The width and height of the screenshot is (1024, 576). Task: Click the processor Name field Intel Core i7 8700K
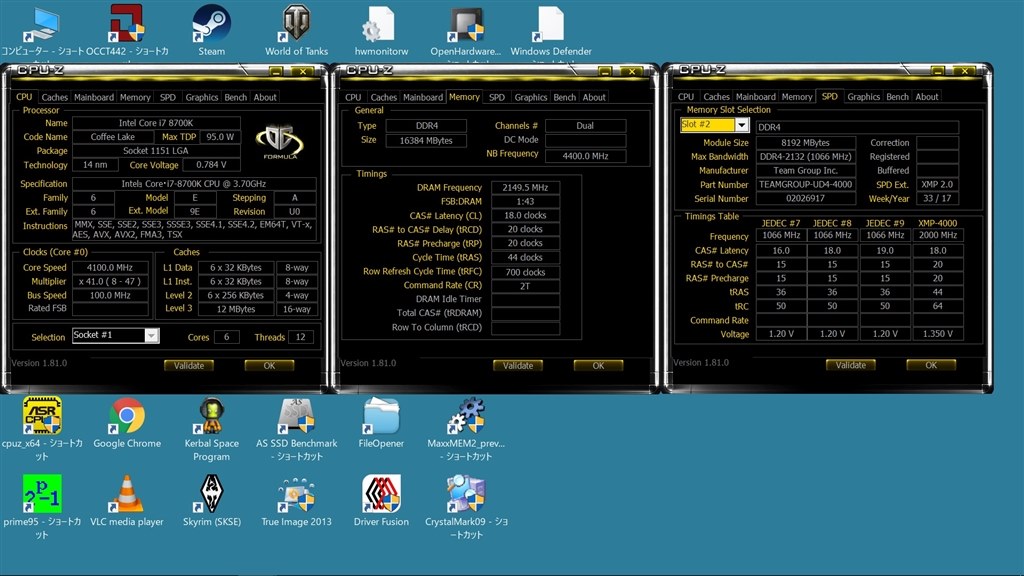coord(156,123)
